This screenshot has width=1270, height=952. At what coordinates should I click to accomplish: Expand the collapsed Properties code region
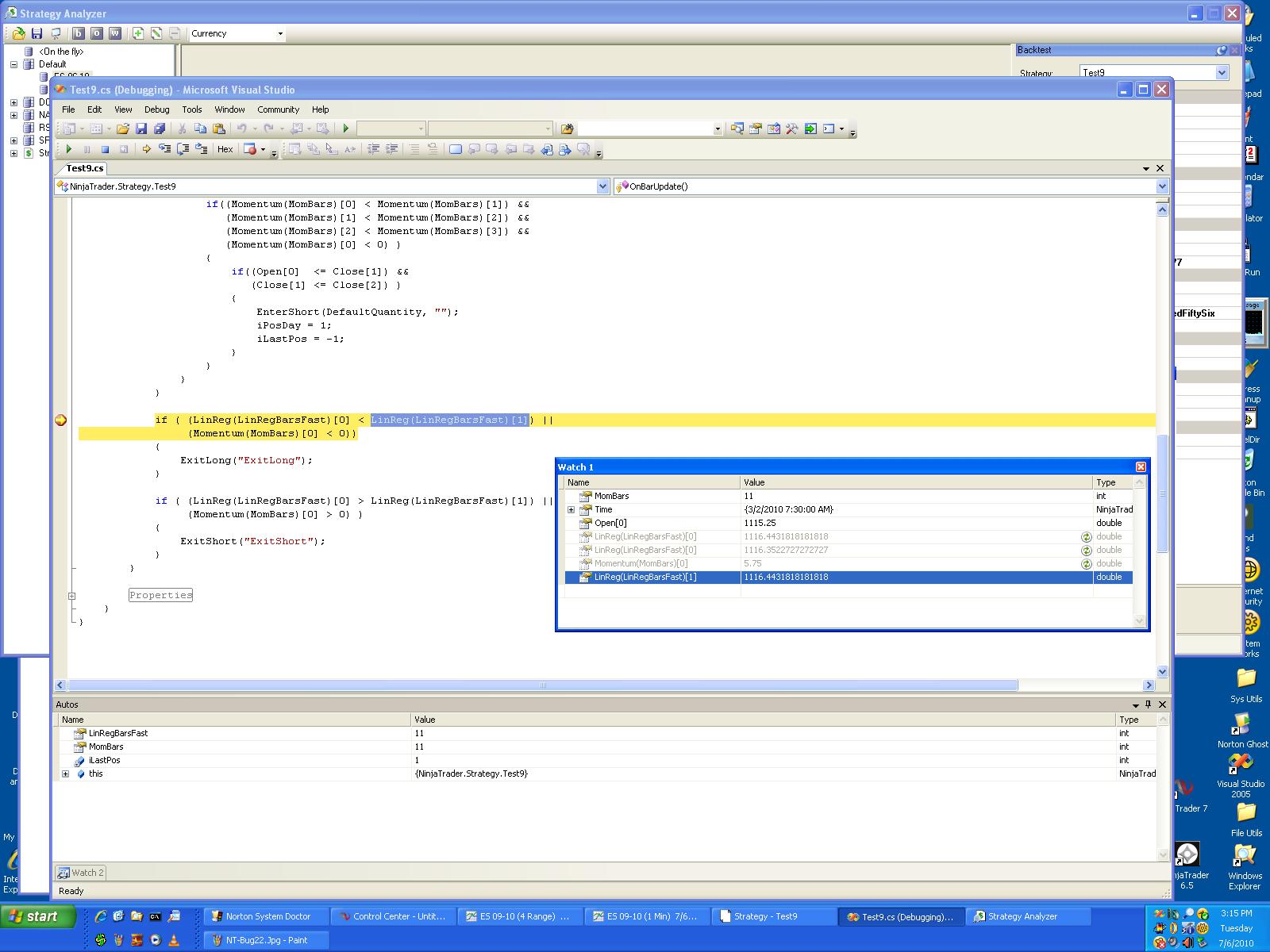[71, 596]
